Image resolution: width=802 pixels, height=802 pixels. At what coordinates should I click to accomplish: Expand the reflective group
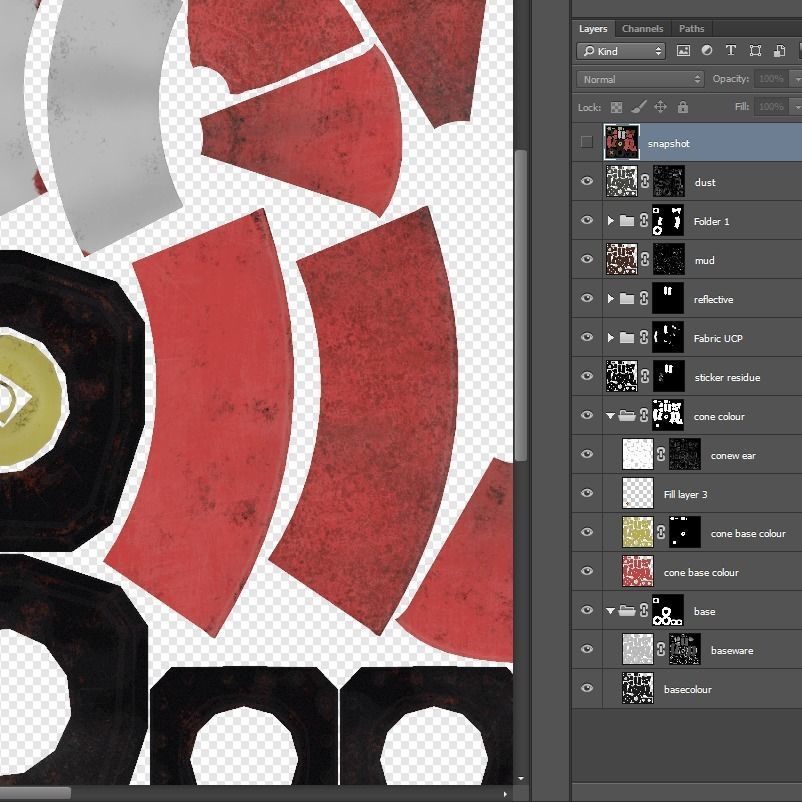pyautogui.click(x=610, y=299)
